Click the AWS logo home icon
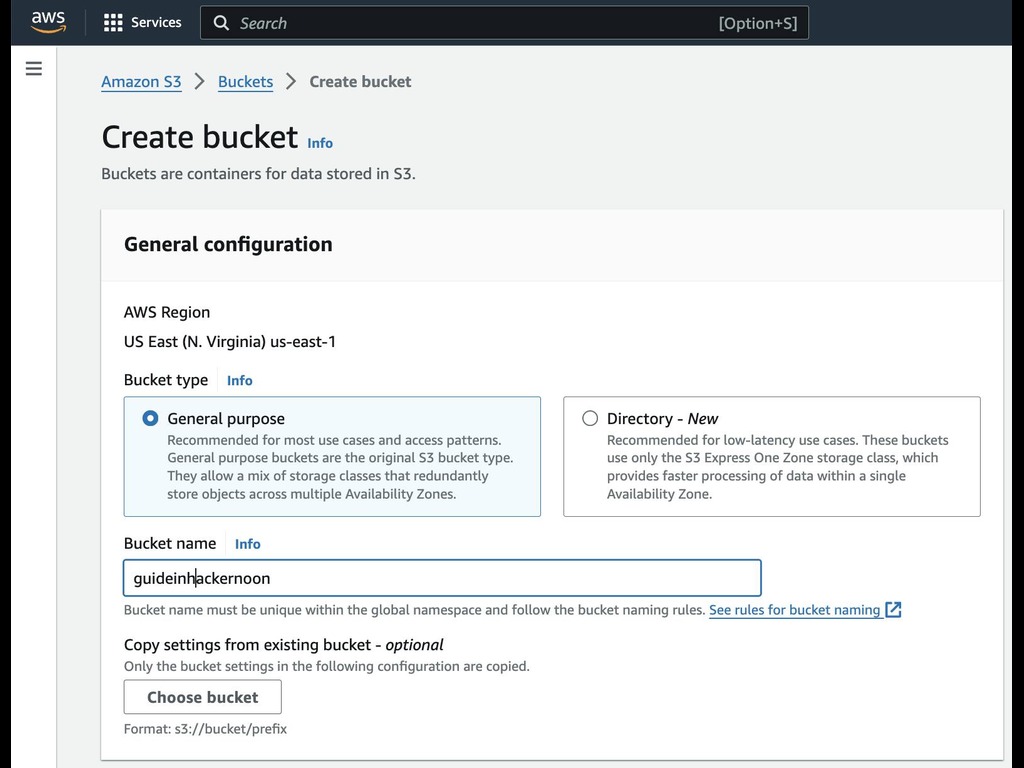This screenshot has height=768, width=1024. [48, 22]
